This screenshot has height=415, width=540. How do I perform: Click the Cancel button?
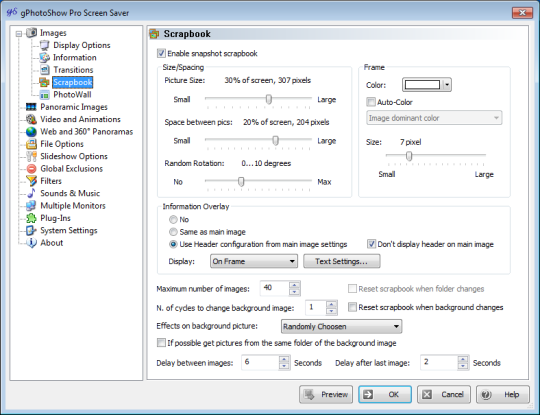point(444,394)
